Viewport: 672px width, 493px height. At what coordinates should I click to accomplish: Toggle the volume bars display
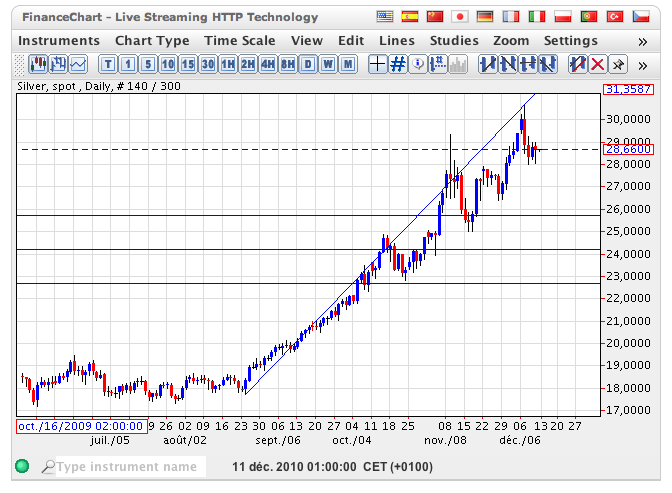457,64
